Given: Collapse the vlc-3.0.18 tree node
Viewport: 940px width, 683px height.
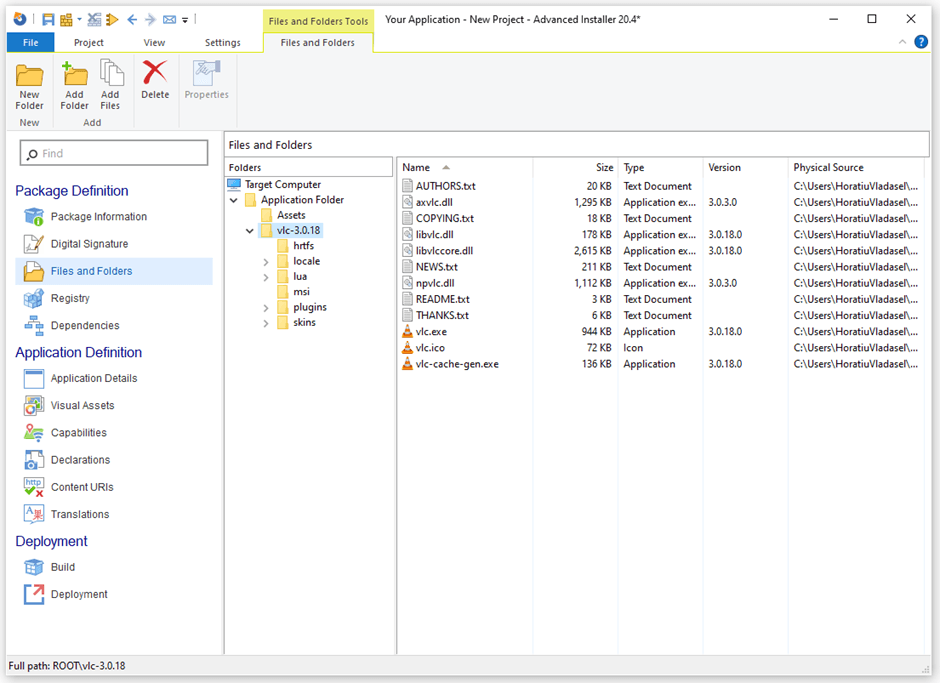Looking at the screenshot, I should (x=249, y=231).
